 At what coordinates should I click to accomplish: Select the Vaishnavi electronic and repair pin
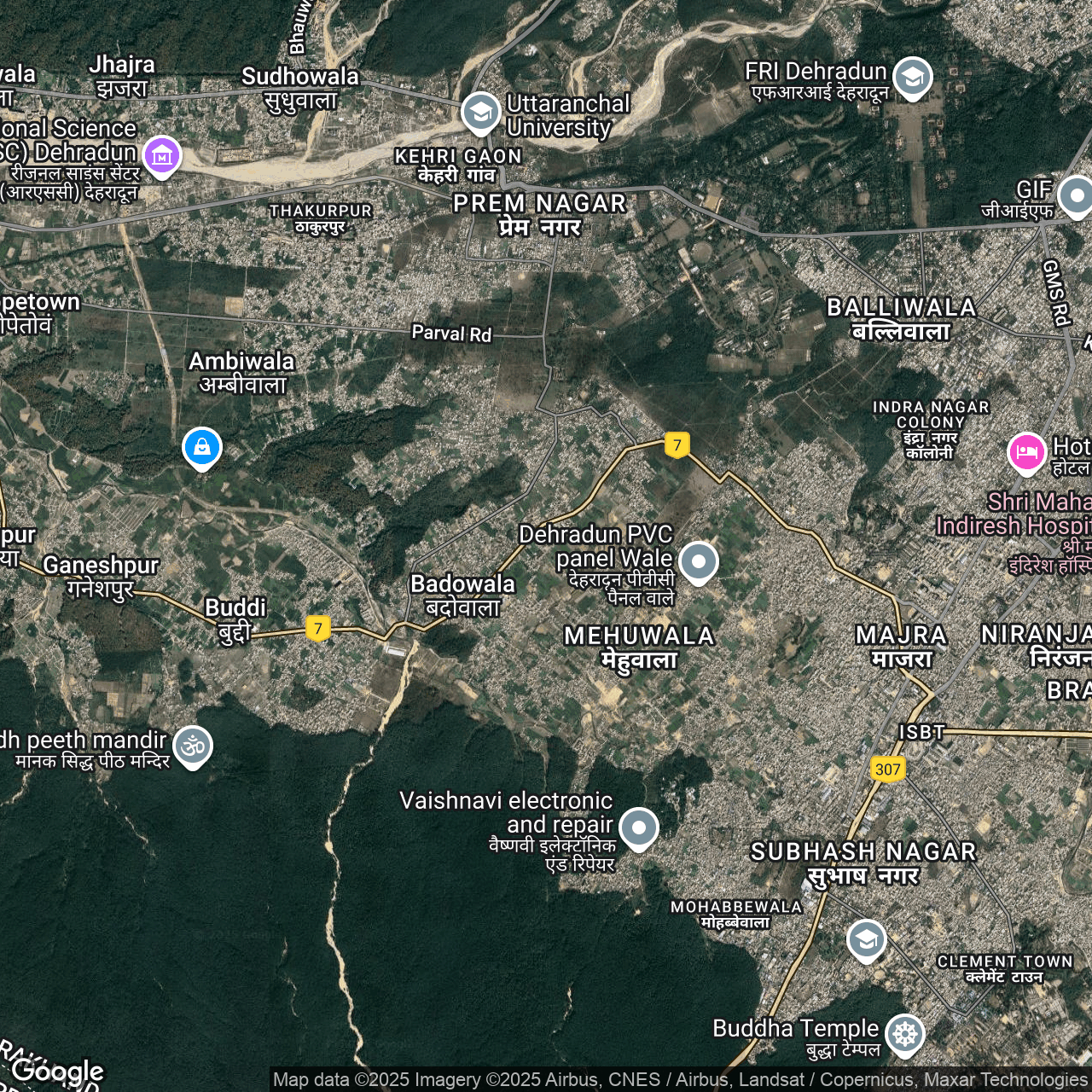639,828
